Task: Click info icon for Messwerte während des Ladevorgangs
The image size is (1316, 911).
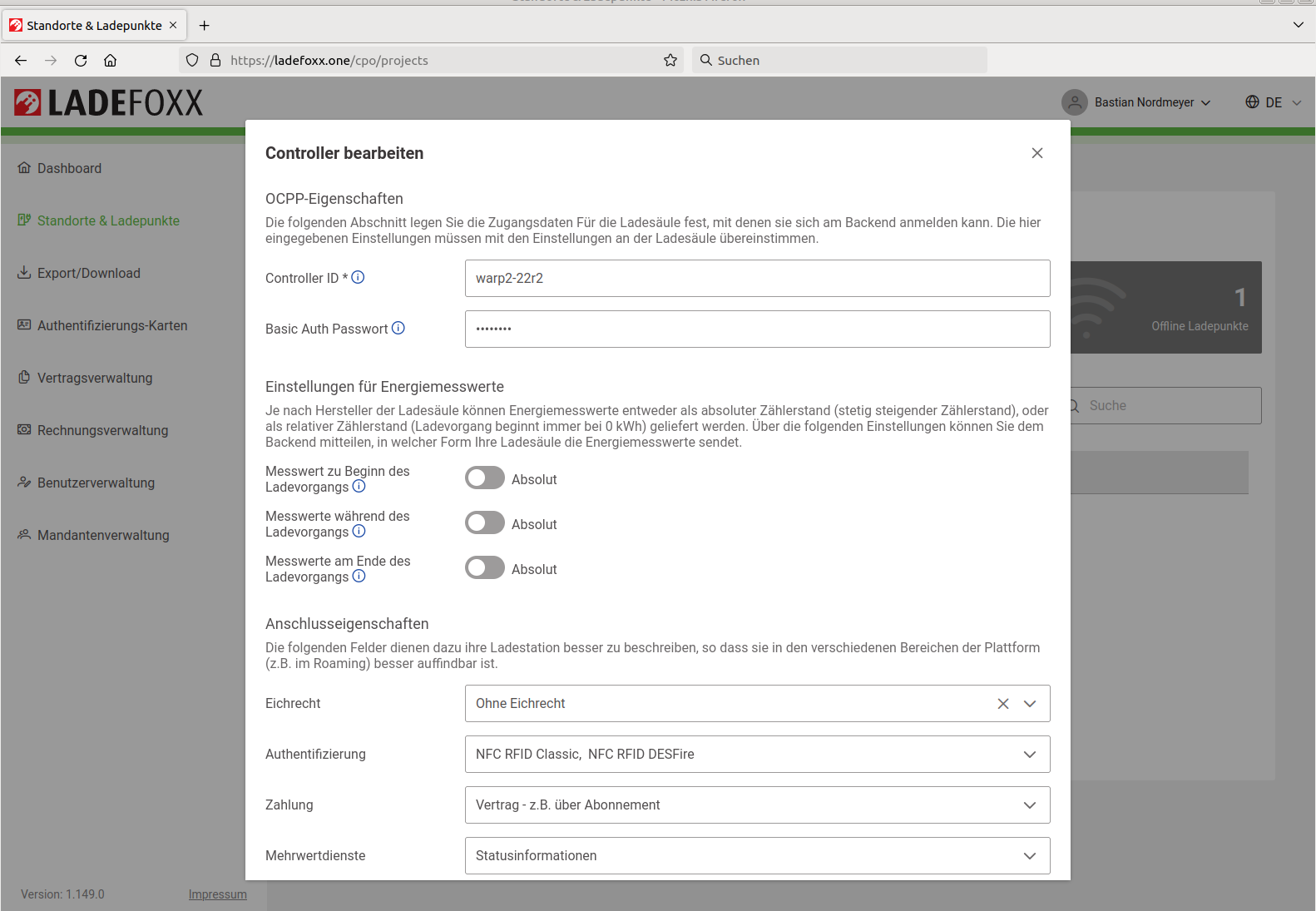Action: coord(359,532)
